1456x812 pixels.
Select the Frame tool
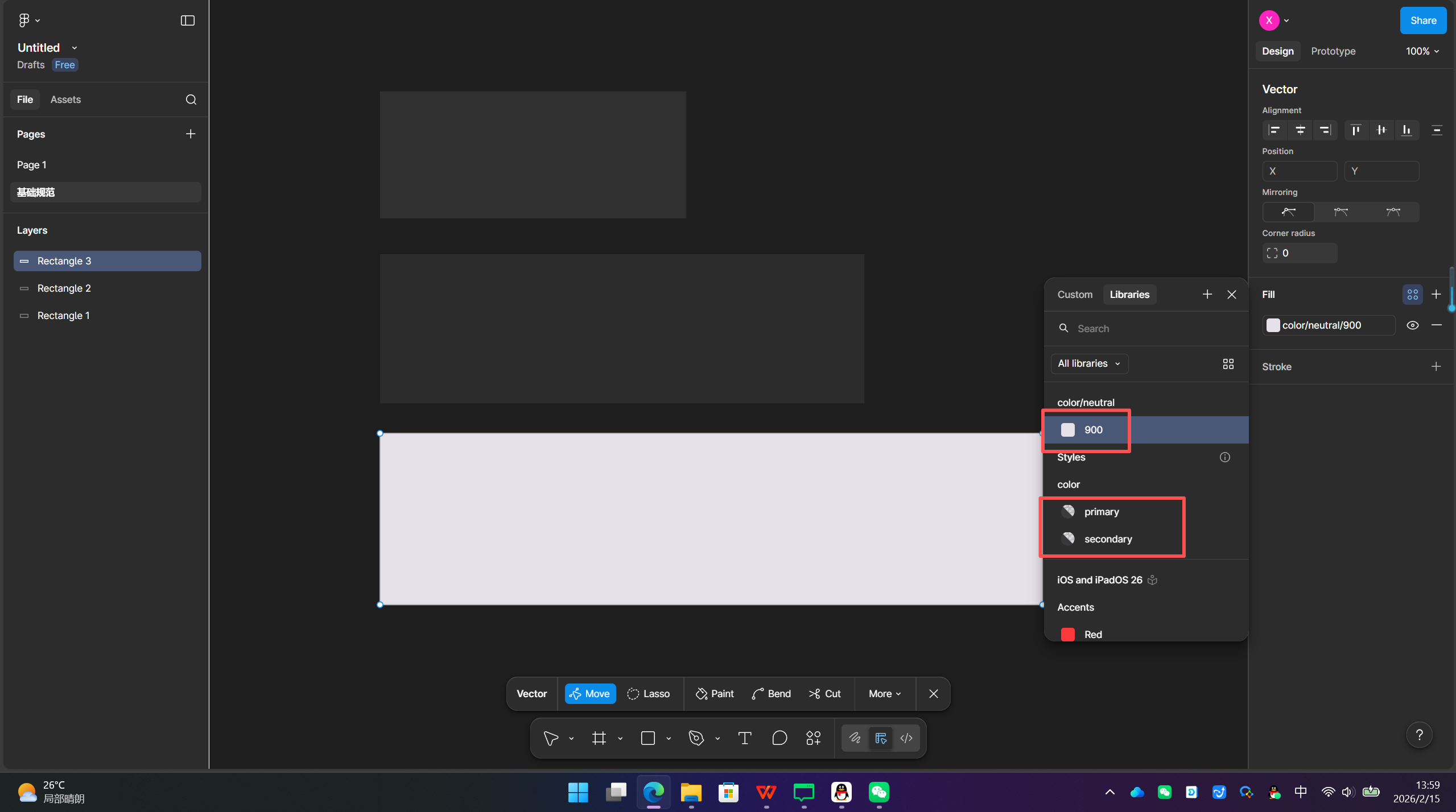599,738
